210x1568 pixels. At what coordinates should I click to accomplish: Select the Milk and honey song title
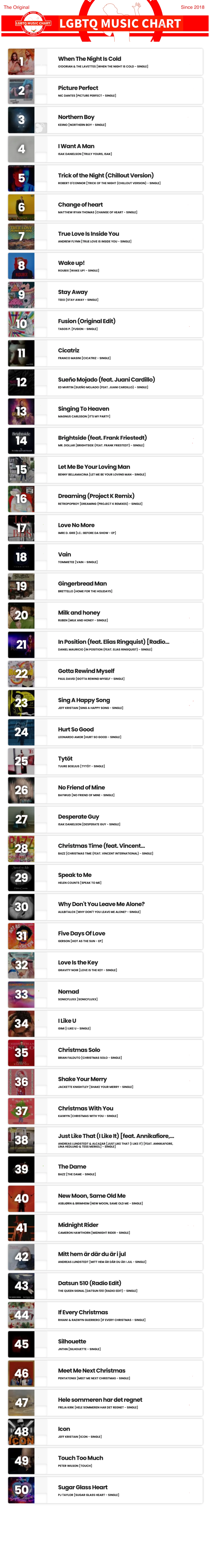tap(79, 612)
